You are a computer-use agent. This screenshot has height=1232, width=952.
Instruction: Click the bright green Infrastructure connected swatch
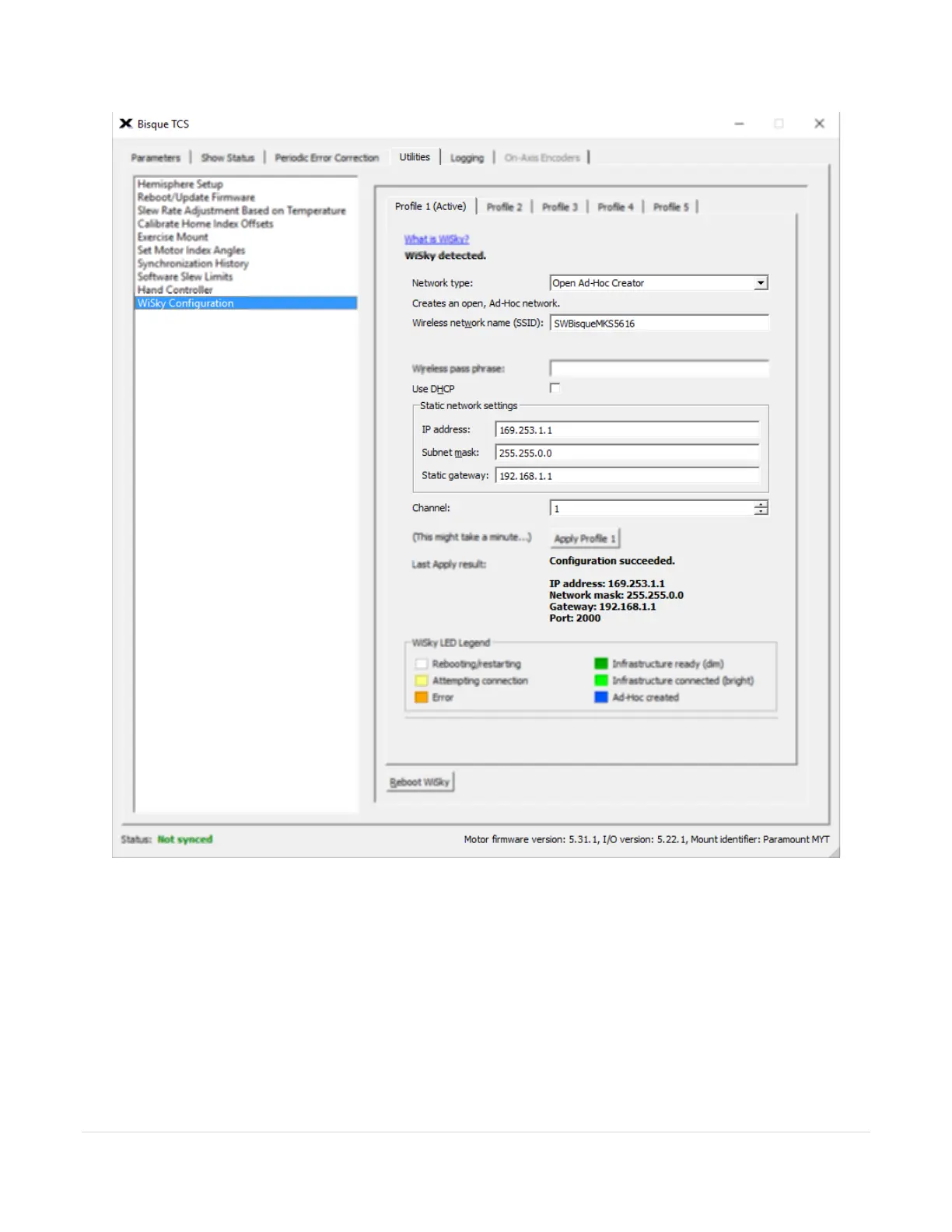click(600, 681)
